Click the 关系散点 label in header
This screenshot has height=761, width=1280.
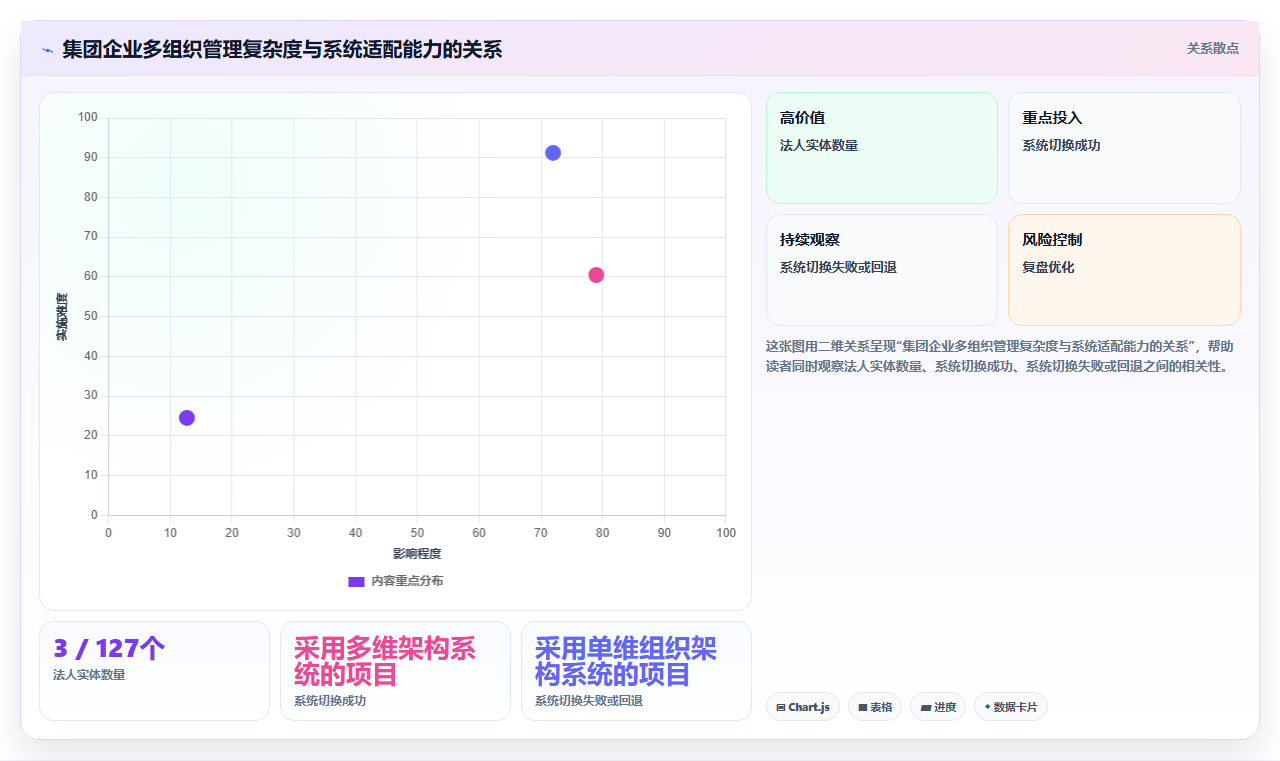coord(1212,48)
